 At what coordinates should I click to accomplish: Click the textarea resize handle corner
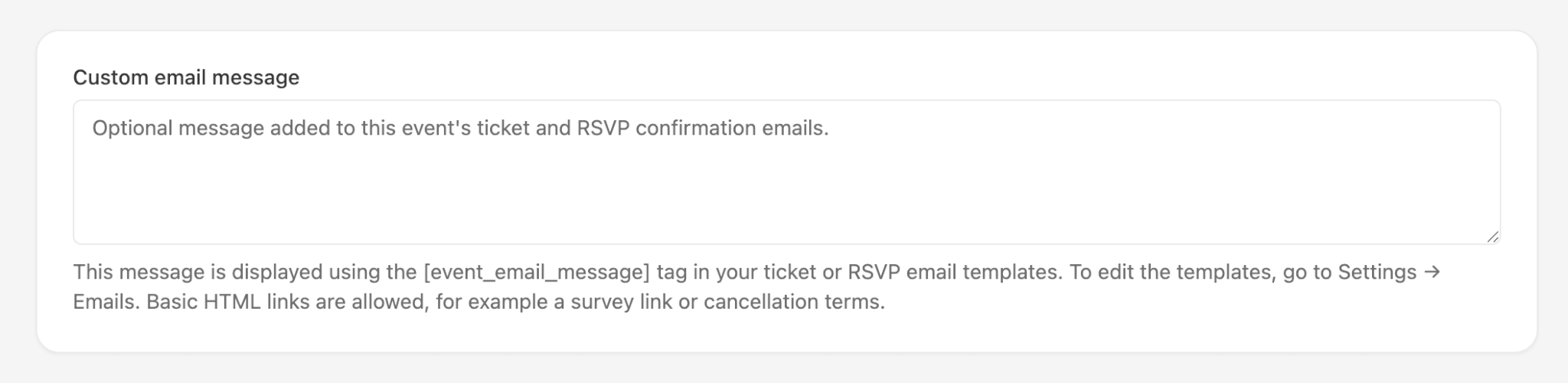pyautogui.click(x=1492, y=237)
